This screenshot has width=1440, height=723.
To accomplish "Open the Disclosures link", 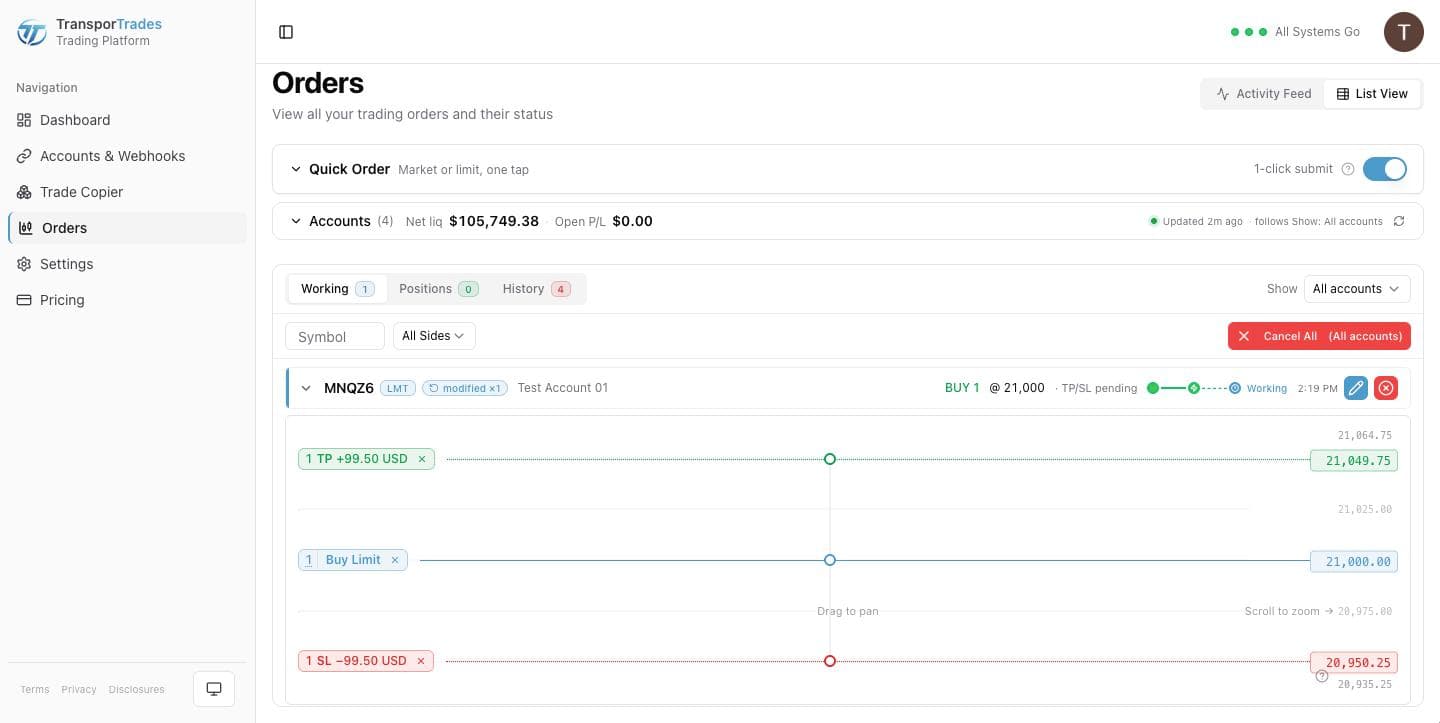I will pyautogui.click(x=137, y=689).
